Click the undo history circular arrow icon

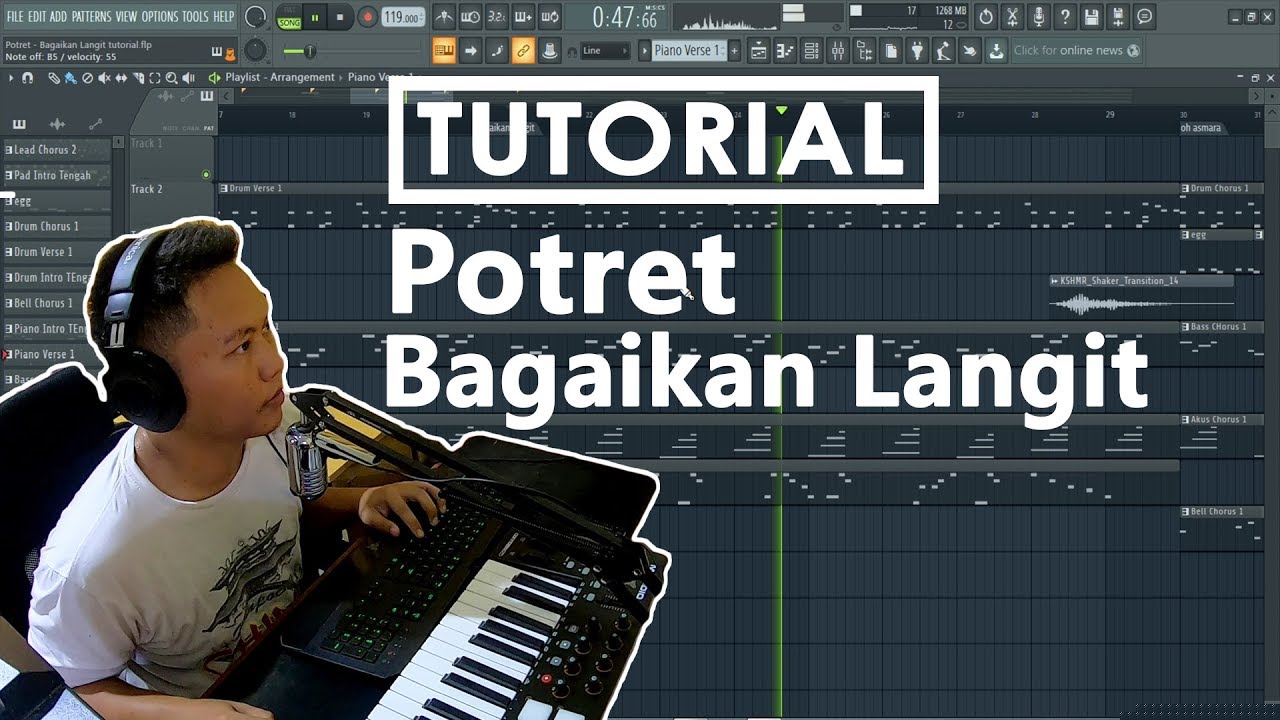point(986,17)
